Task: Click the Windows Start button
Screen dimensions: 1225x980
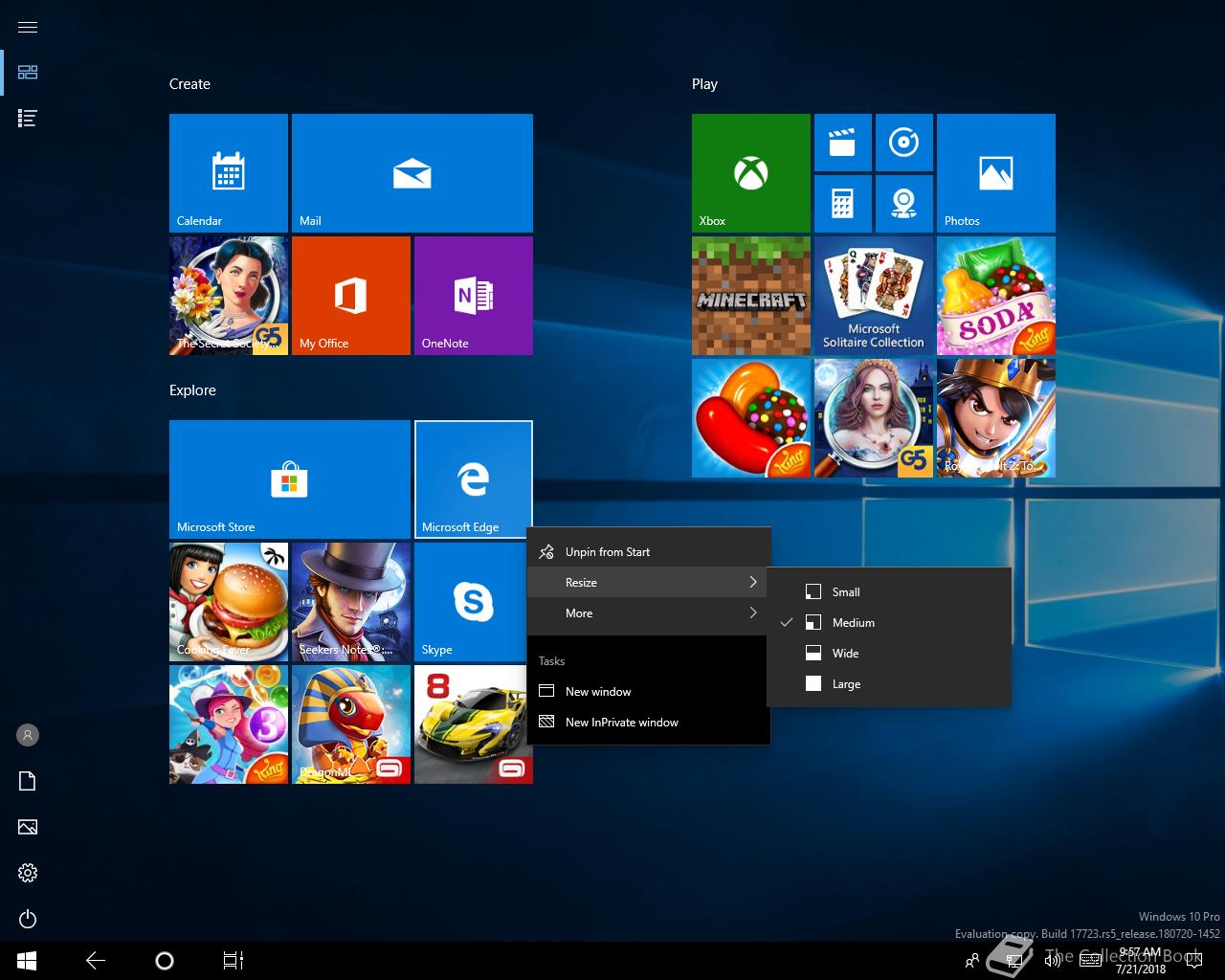Action: [x=27, y=961]
